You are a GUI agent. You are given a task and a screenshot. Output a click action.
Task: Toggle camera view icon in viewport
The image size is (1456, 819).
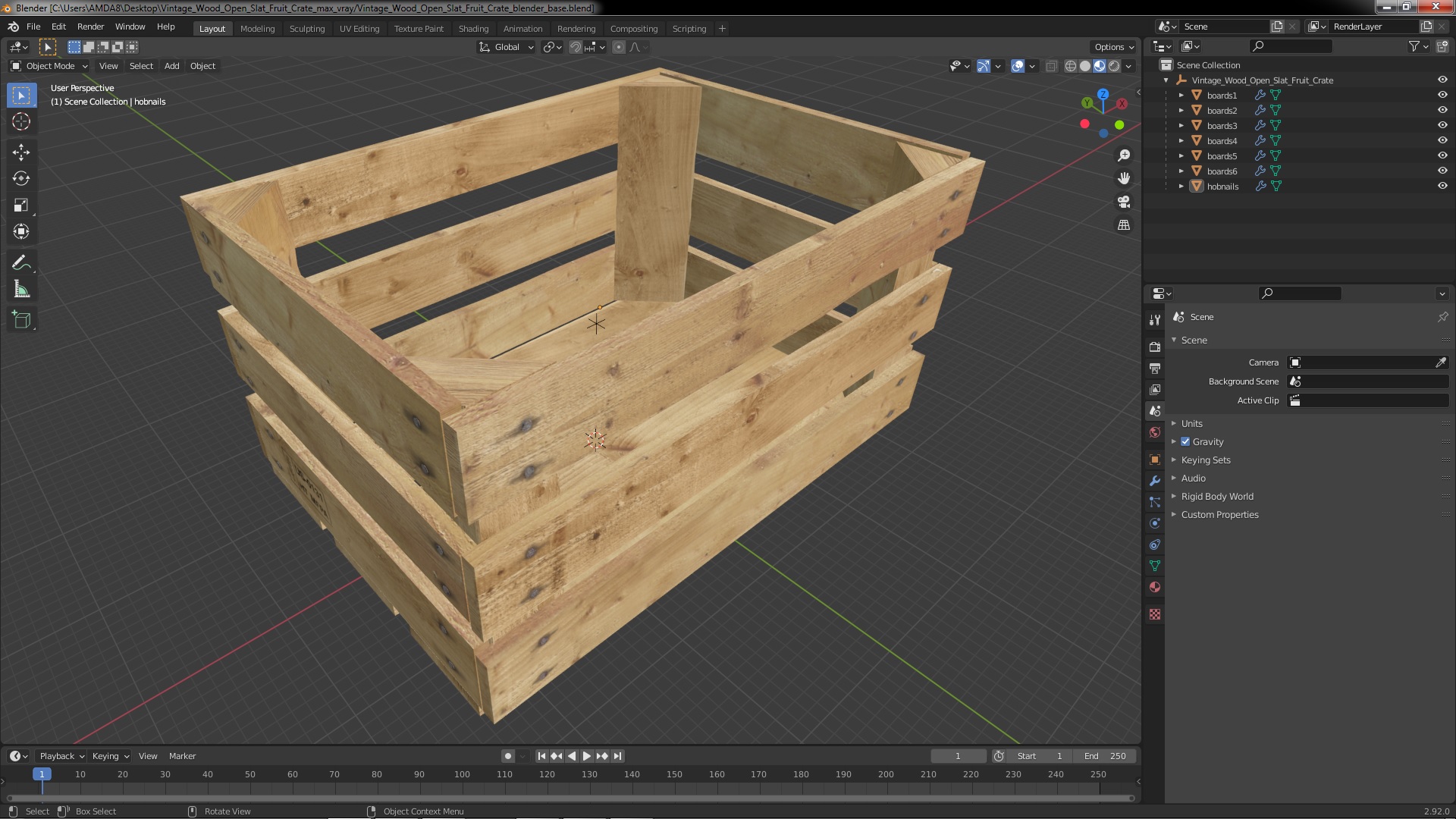point(1124,202)
